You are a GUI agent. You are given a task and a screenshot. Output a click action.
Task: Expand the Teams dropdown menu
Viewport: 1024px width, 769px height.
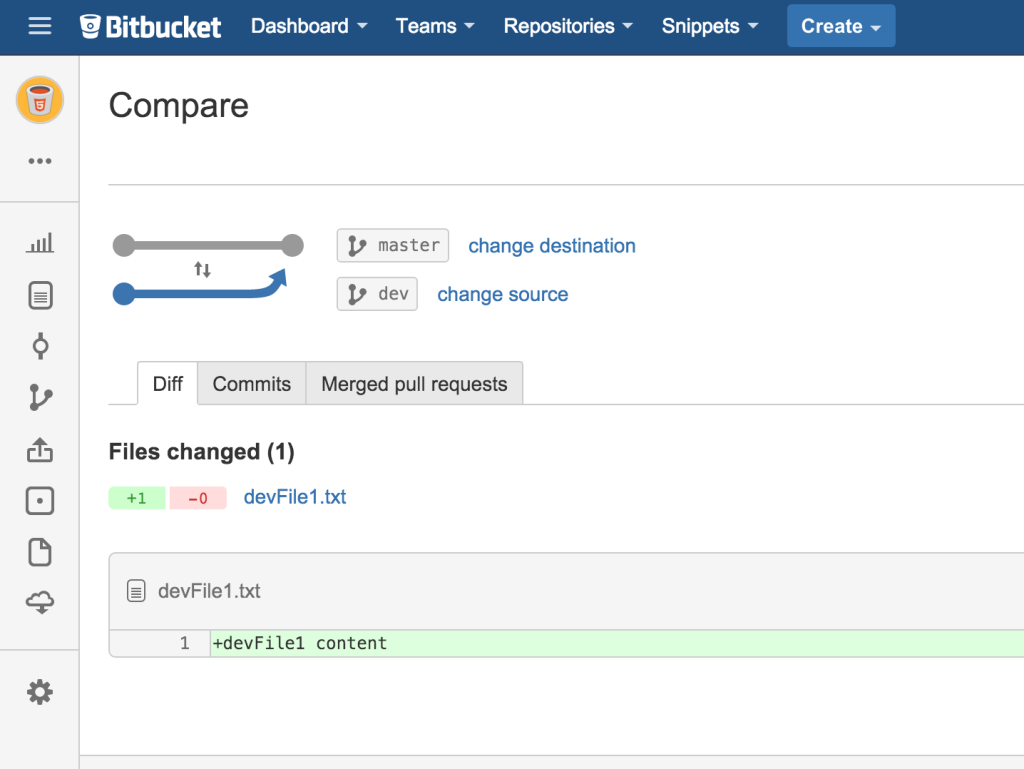(435, 27)
